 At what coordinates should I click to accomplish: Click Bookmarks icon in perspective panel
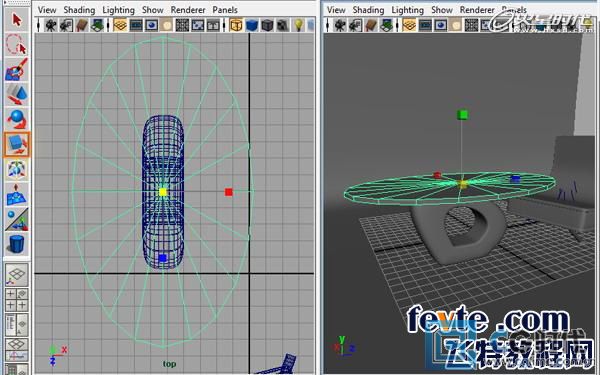371,26
